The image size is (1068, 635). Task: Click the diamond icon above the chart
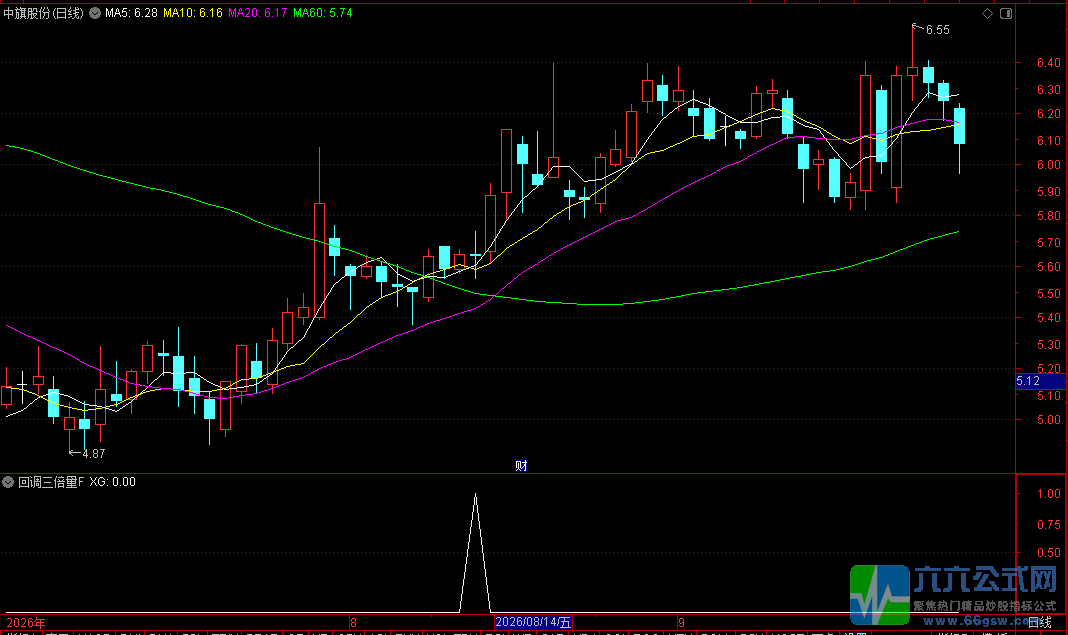(x=987, y=14)
